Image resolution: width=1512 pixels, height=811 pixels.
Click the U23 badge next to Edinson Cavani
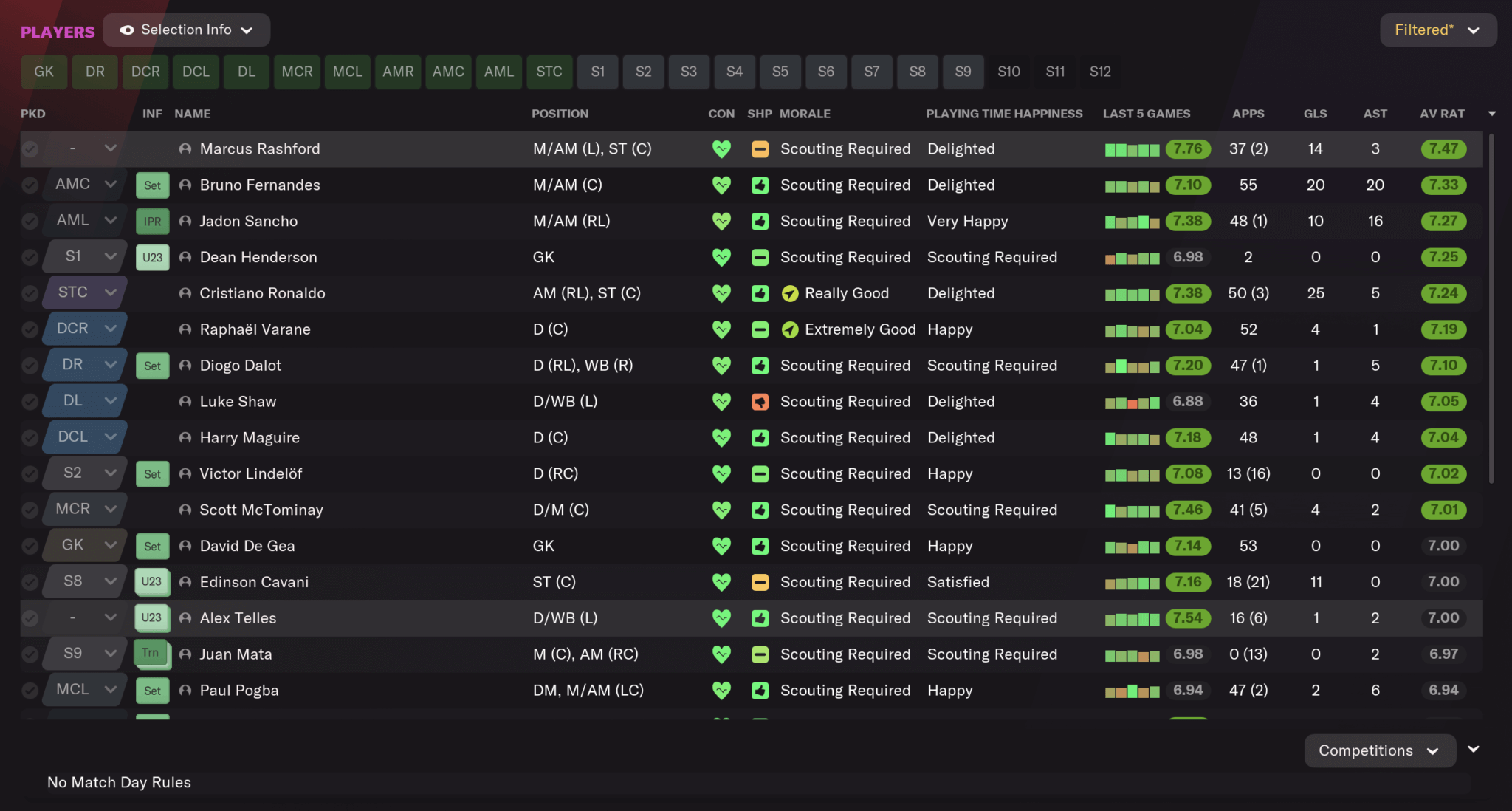pos(152,582)
